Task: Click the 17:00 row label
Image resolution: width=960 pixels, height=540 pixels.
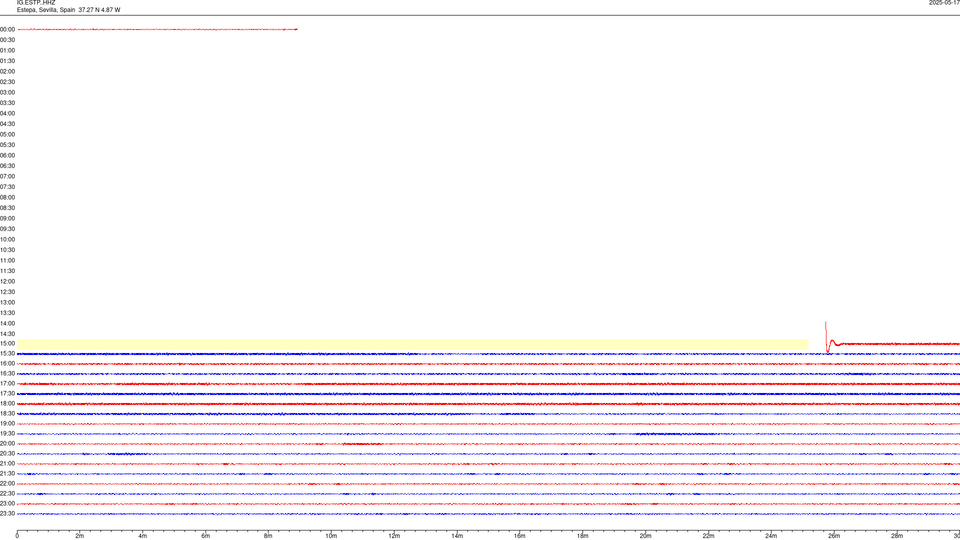Action: coord(7,384)
